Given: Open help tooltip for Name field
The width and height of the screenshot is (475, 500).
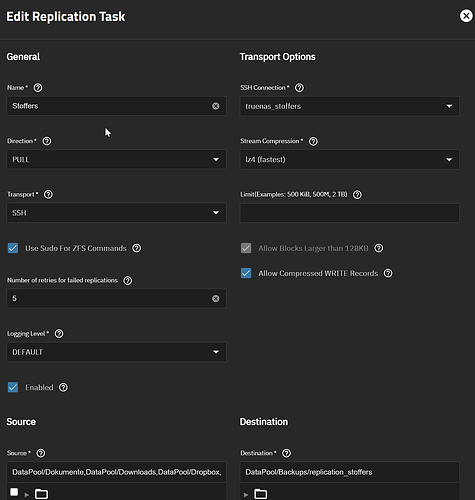Looking at the screenshot, I should [x=38, y=88].
